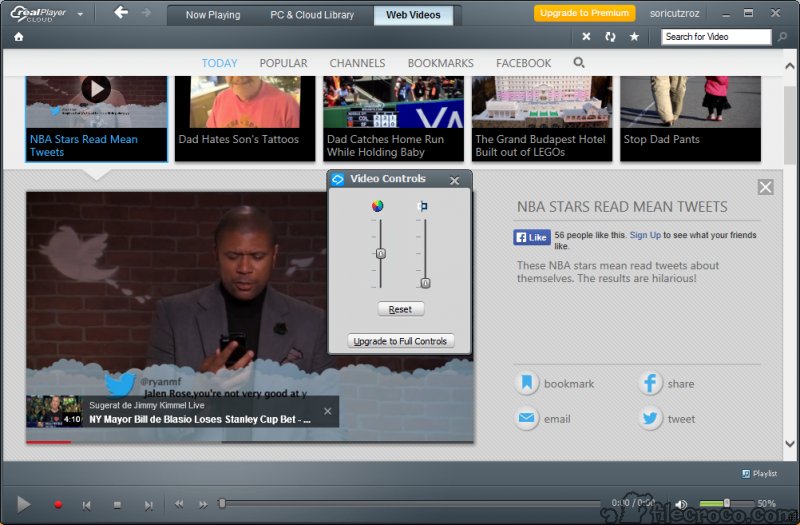This screenshot has height=525, width=800.
Task: Click the home icon
Action: click(19, 37)
